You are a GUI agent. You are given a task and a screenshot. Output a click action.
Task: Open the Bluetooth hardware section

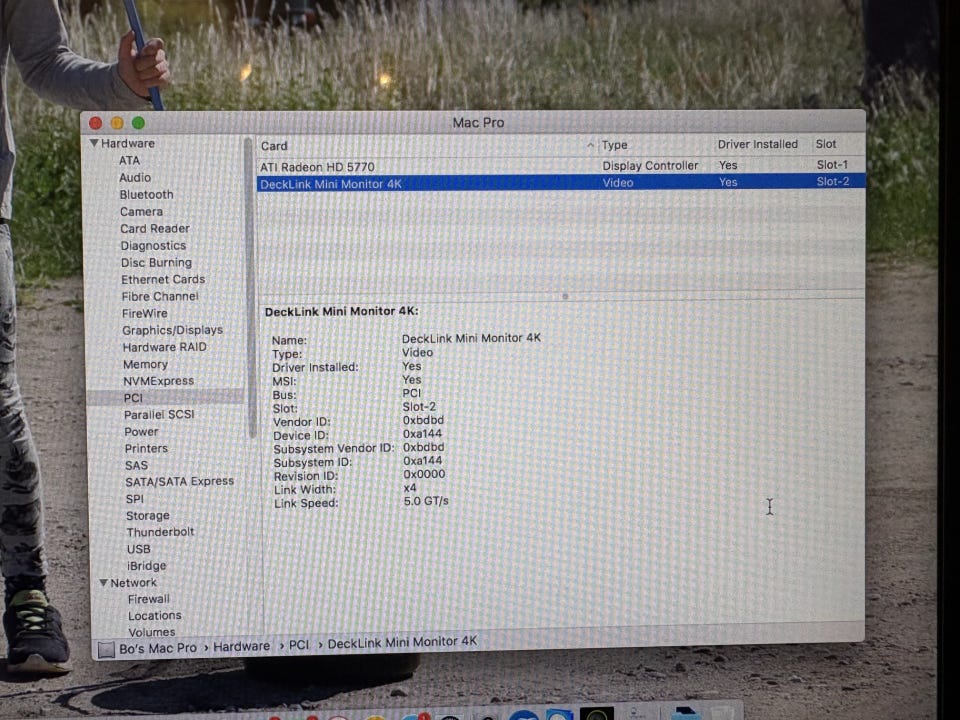[x=146, y=195]
